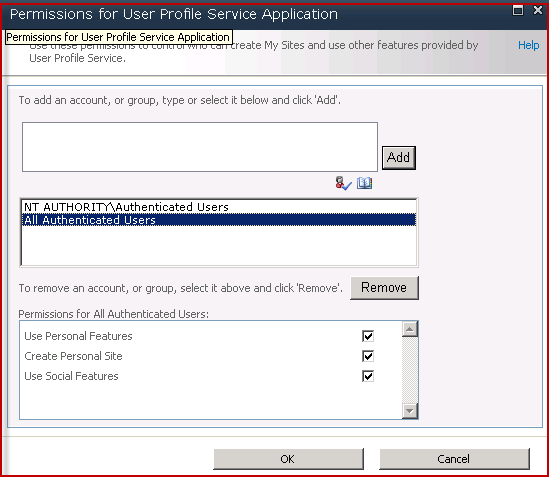The width and height of the screenshot is (549, 477).
Task: Click the Use Personal Features label
Action: point(78,336)
